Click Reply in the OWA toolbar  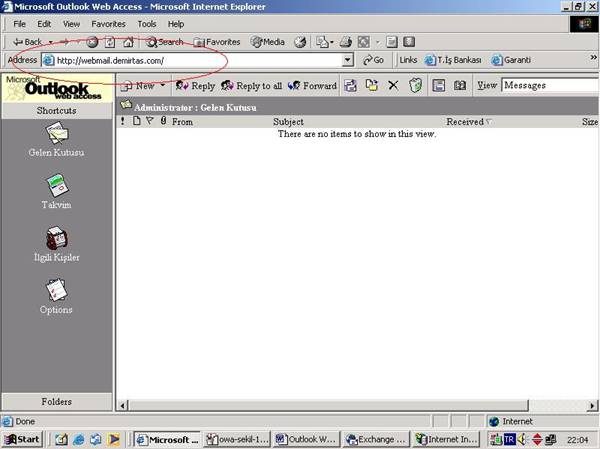(x=195, y=86)
